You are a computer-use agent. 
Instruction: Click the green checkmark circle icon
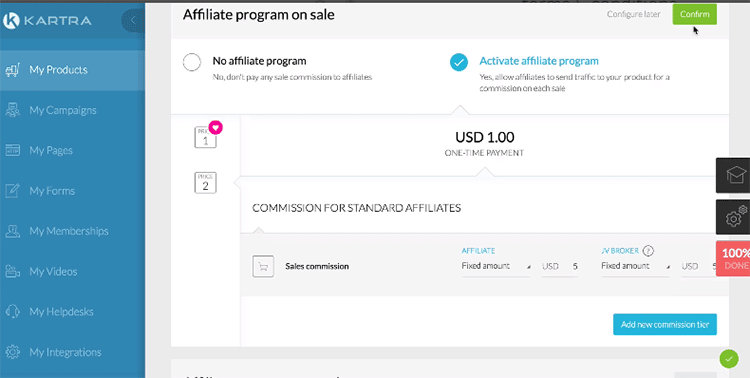[728, 359]
